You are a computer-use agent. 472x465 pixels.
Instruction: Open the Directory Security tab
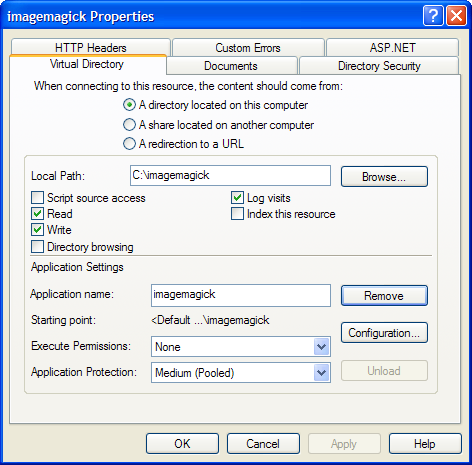[x=379, y=66]
